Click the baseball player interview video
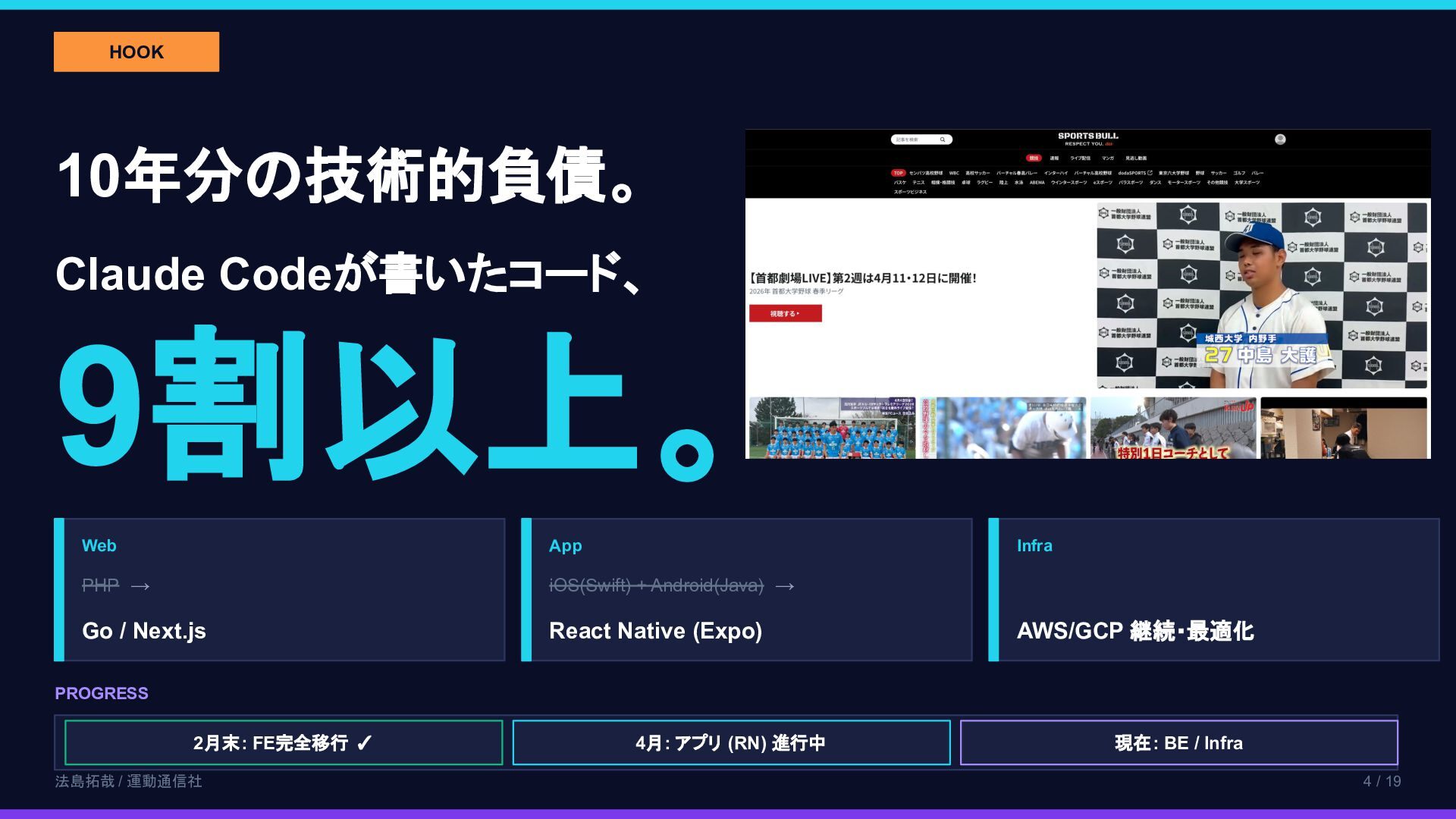Screen dimensions: 1456x819 1261,295
